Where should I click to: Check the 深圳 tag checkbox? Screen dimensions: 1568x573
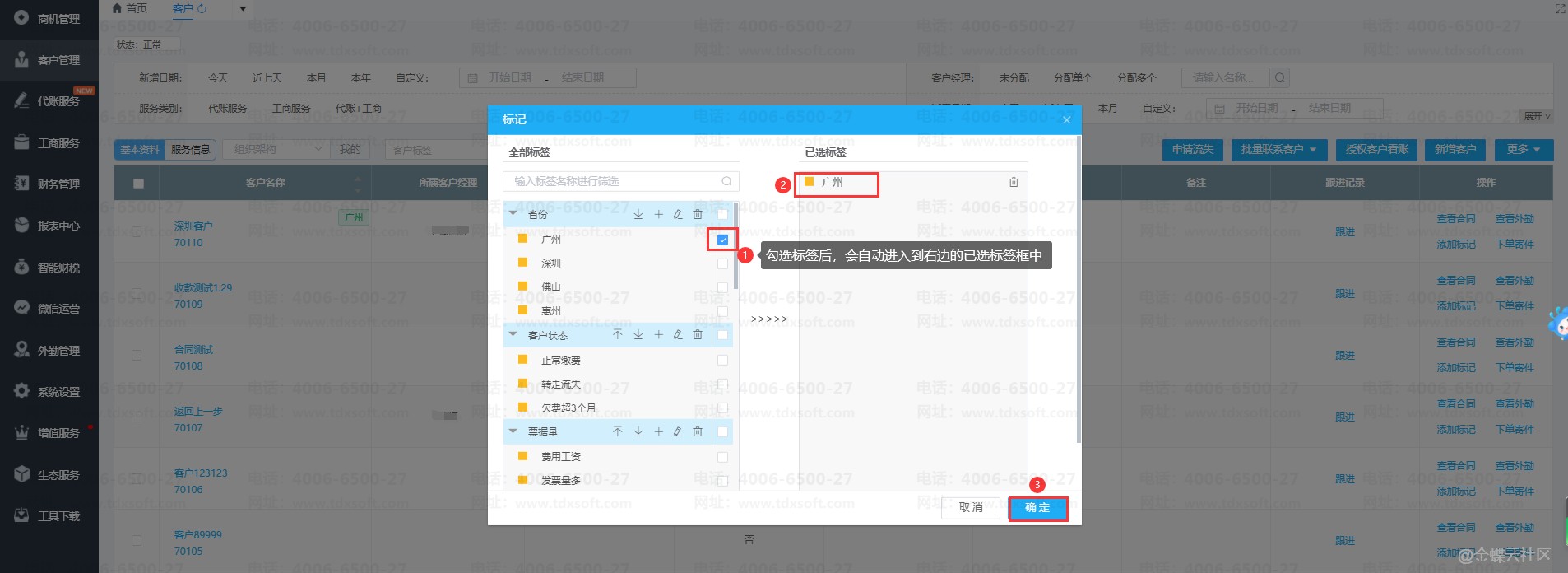[722, 263]
